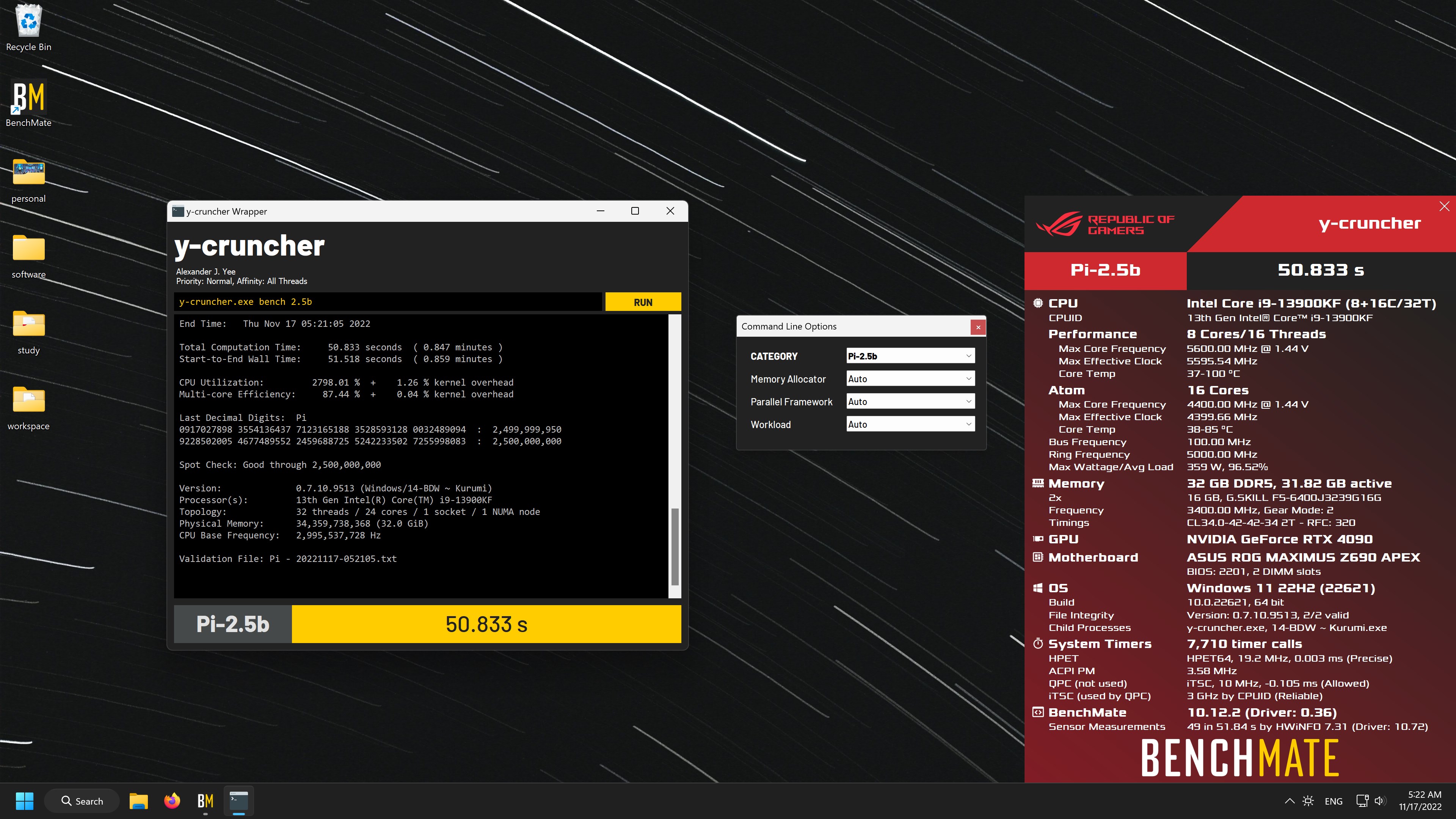This screenshot has height=819, width=1456.
Task: Close the Command Line Options window
Action: point(978,327)
